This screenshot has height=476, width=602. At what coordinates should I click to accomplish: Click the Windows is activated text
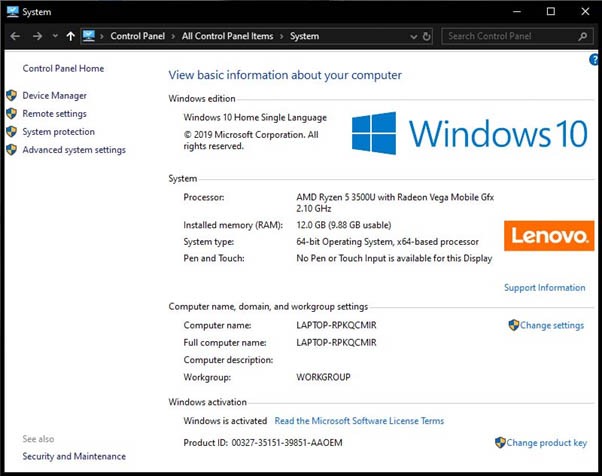[x=225, y=421]
